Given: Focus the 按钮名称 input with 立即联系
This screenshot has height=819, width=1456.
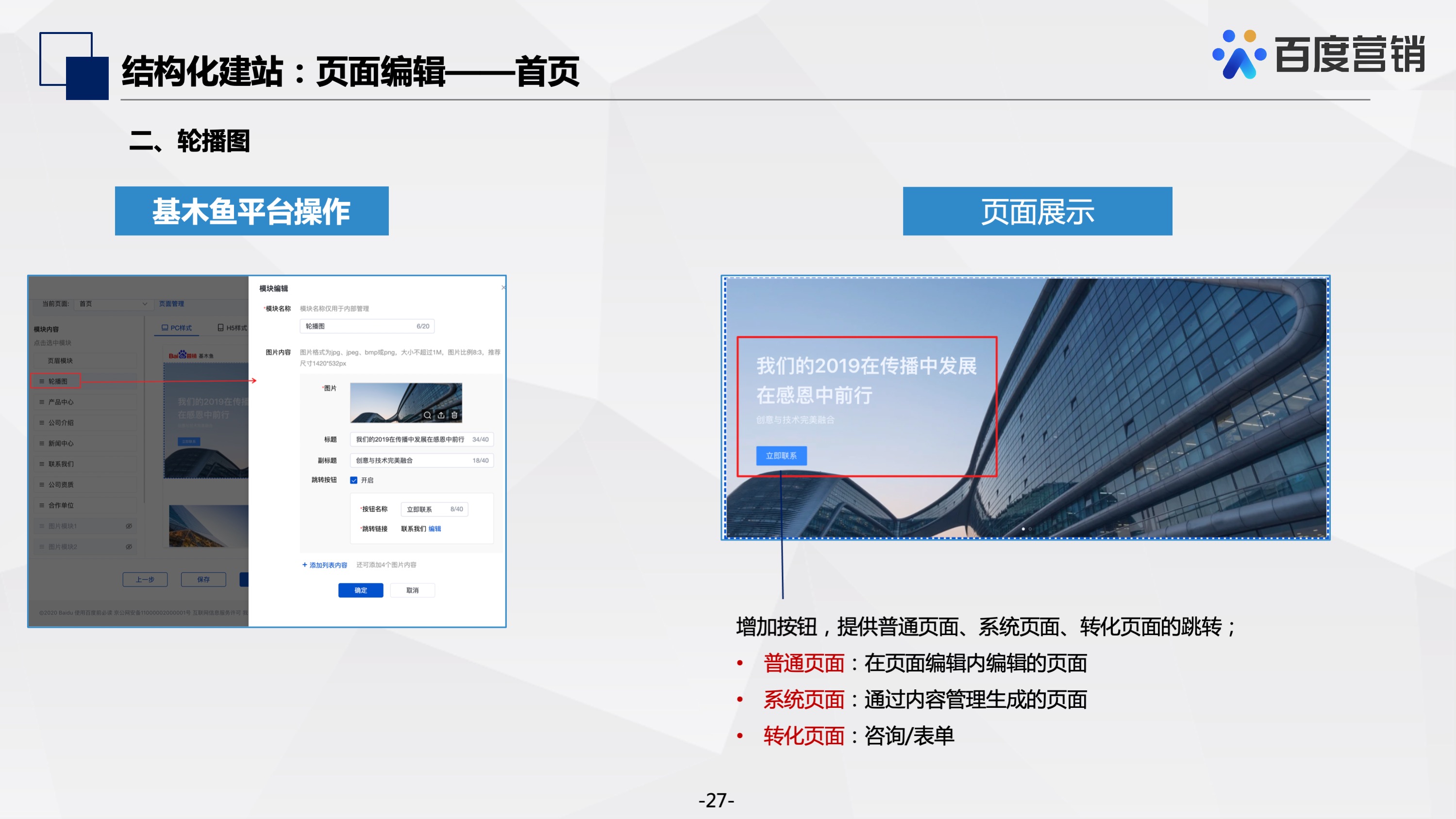Looking at the screenshot, I should click(435, 509).
